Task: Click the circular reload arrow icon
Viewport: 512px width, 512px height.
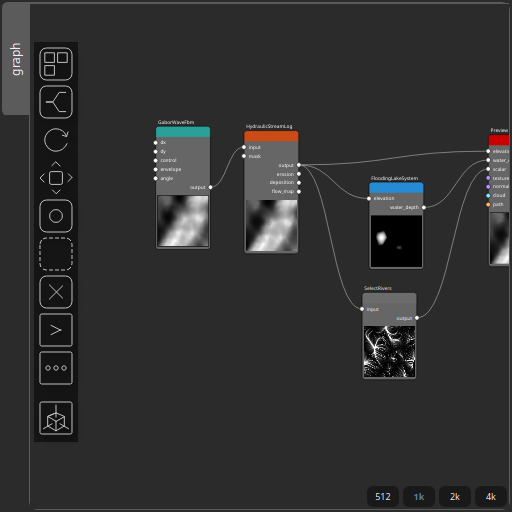Action: pyautogui.click(x=56, y=140)
